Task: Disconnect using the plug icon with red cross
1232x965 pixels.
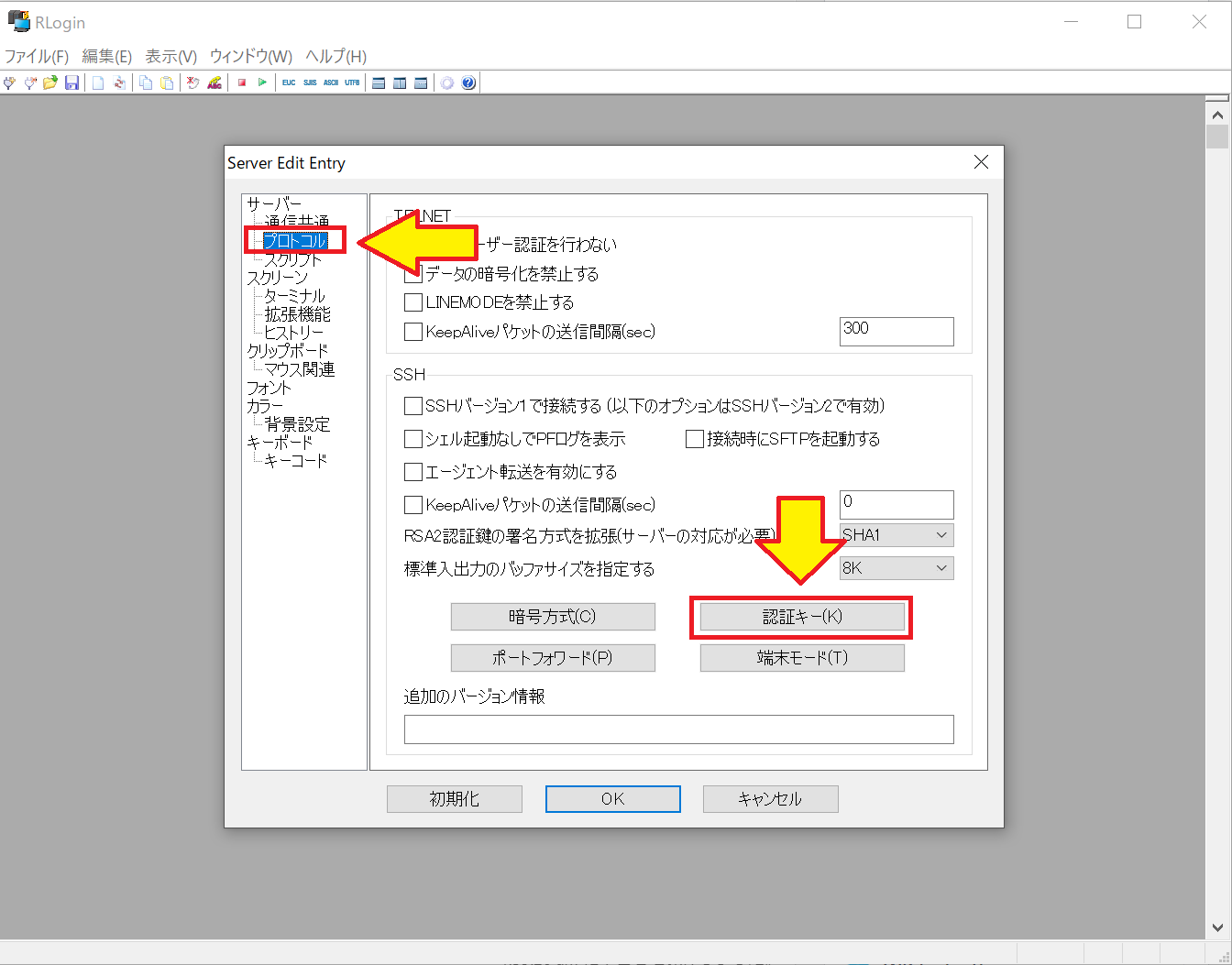Action: point(29,82)
